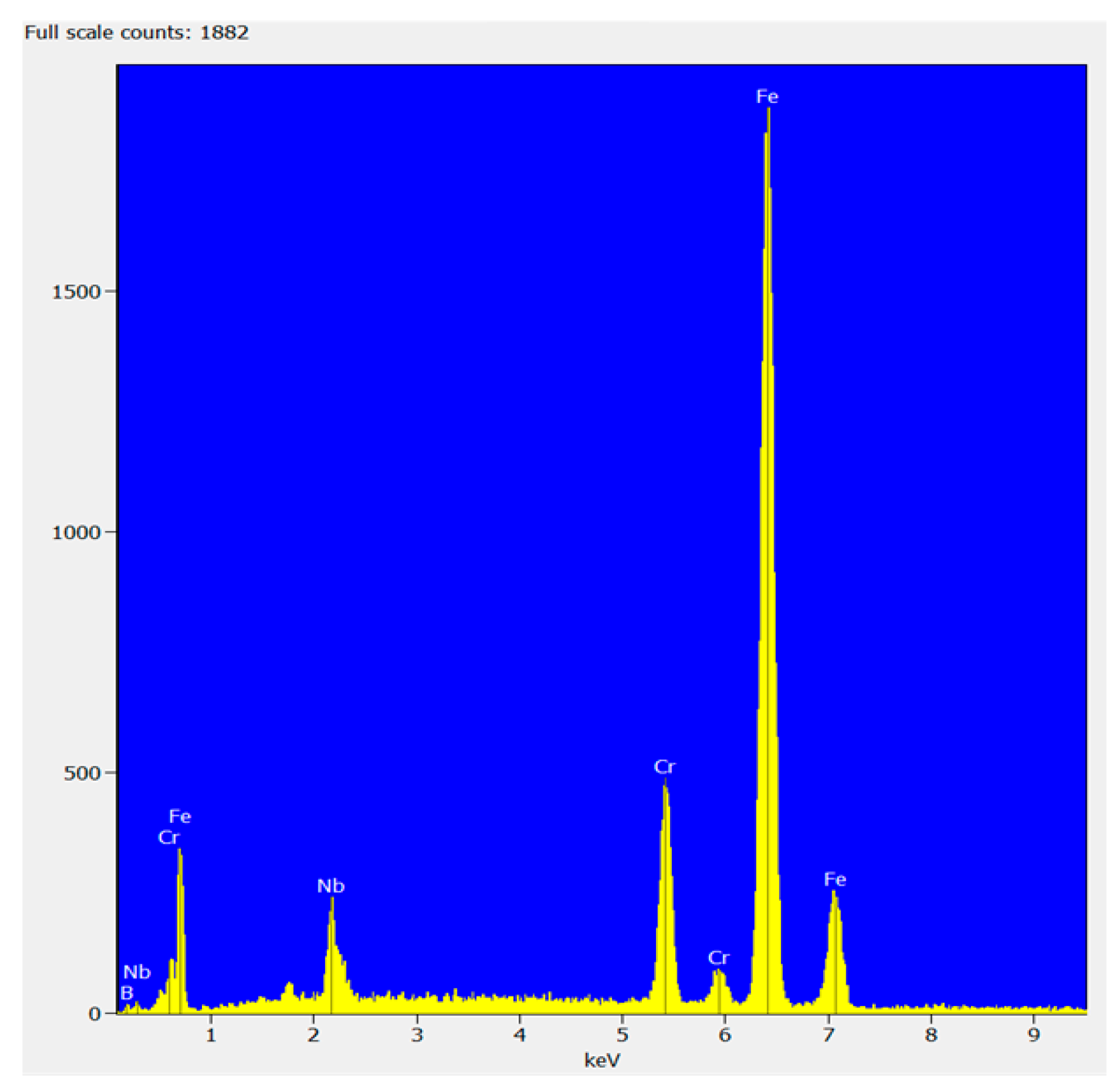Select the low-energy Cr label below 1 keV
Image resolution: width=1120 pixels, height=1091 pixels.
click(x=169, y=837)
